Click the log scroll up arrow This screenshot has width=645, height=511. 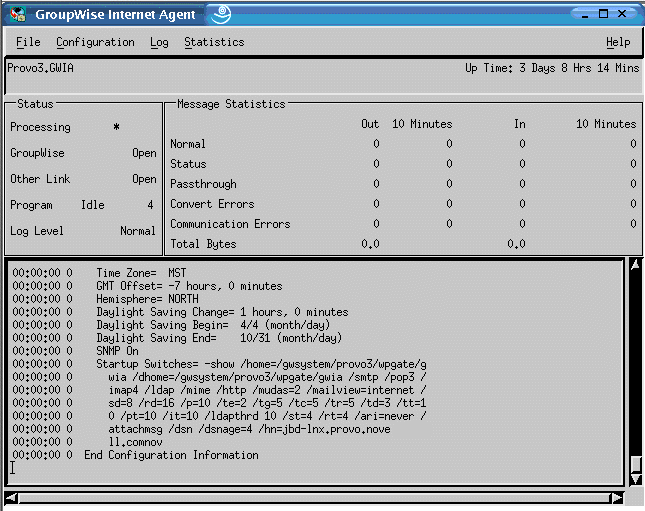636,265
